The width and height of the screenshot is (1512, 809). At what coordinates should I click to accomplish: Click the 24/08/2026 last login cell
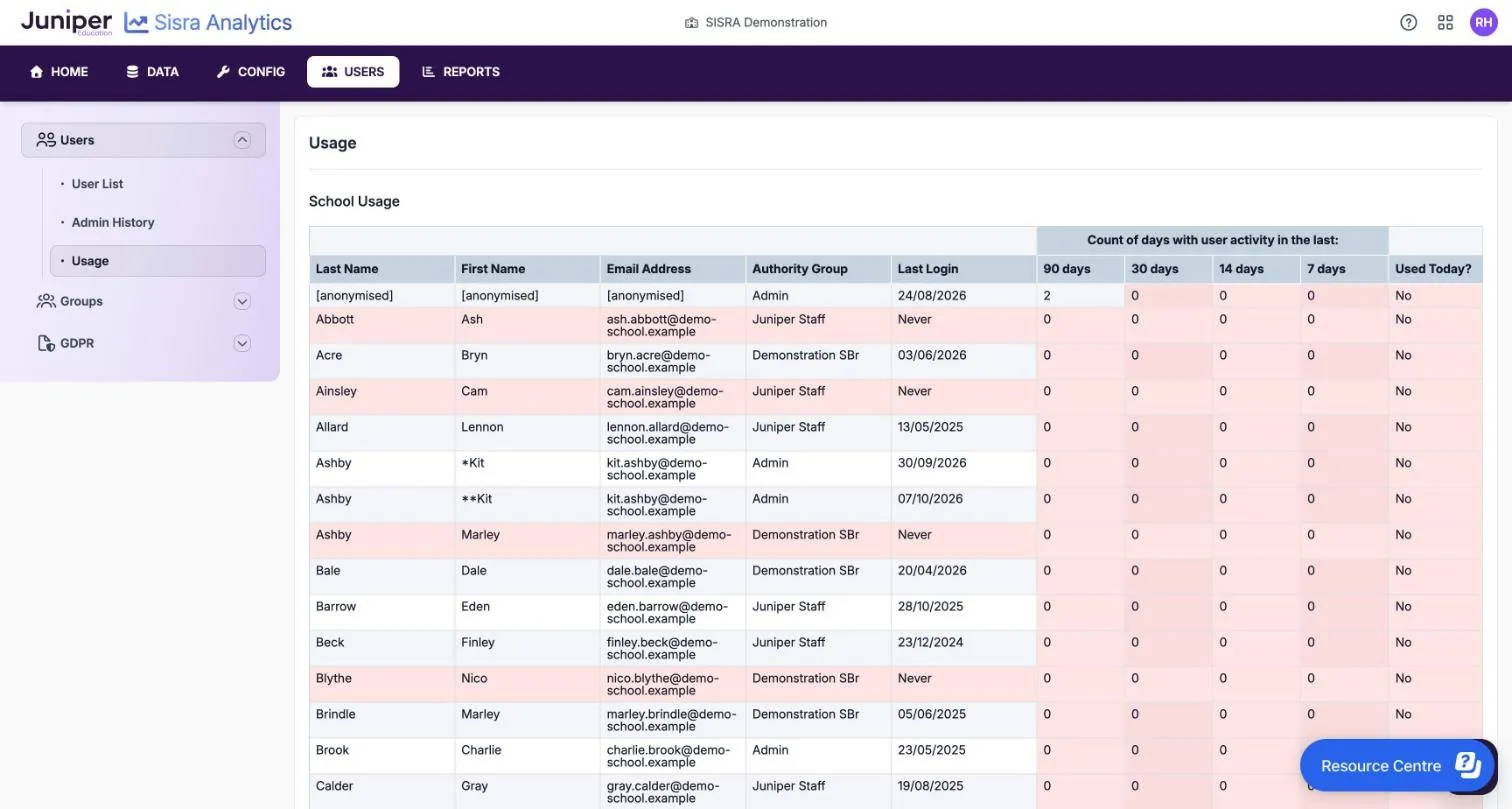tap(964, 296)
